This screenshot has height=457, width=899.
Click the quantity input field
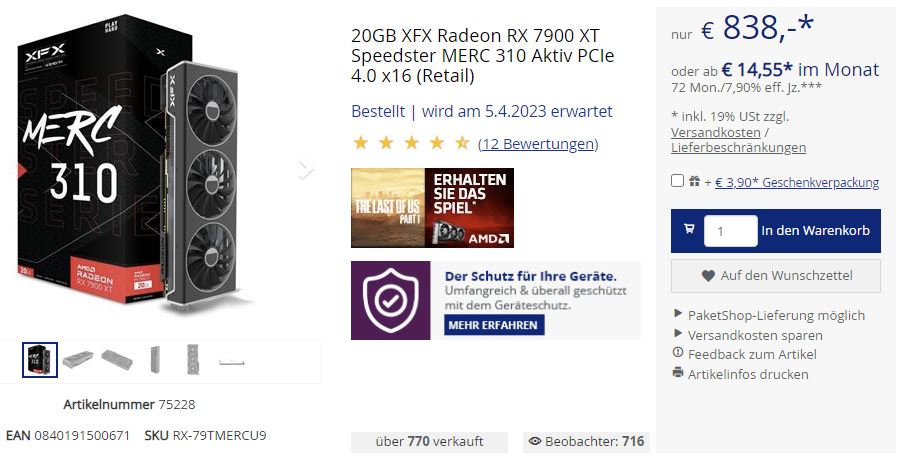730,231
